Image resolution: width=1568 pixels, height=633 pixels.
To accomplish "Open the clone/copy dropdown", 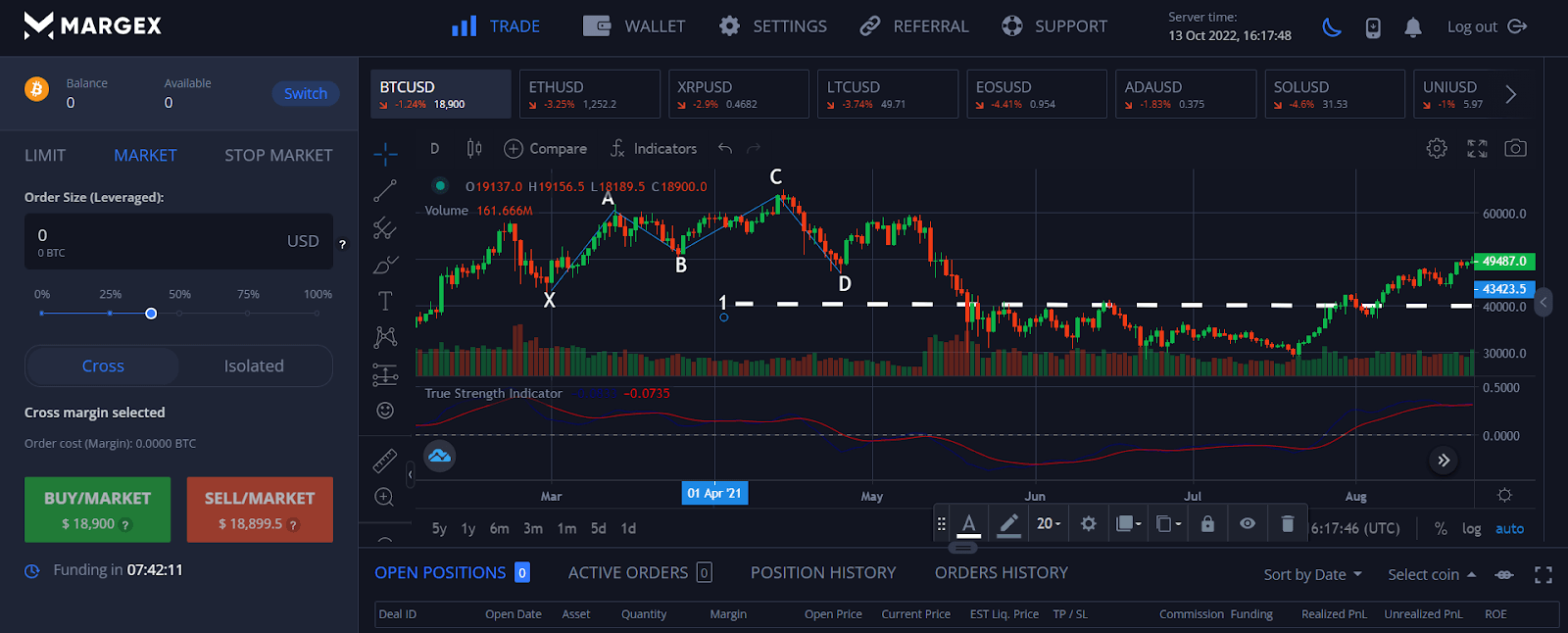I will (x=1168, y=523).
